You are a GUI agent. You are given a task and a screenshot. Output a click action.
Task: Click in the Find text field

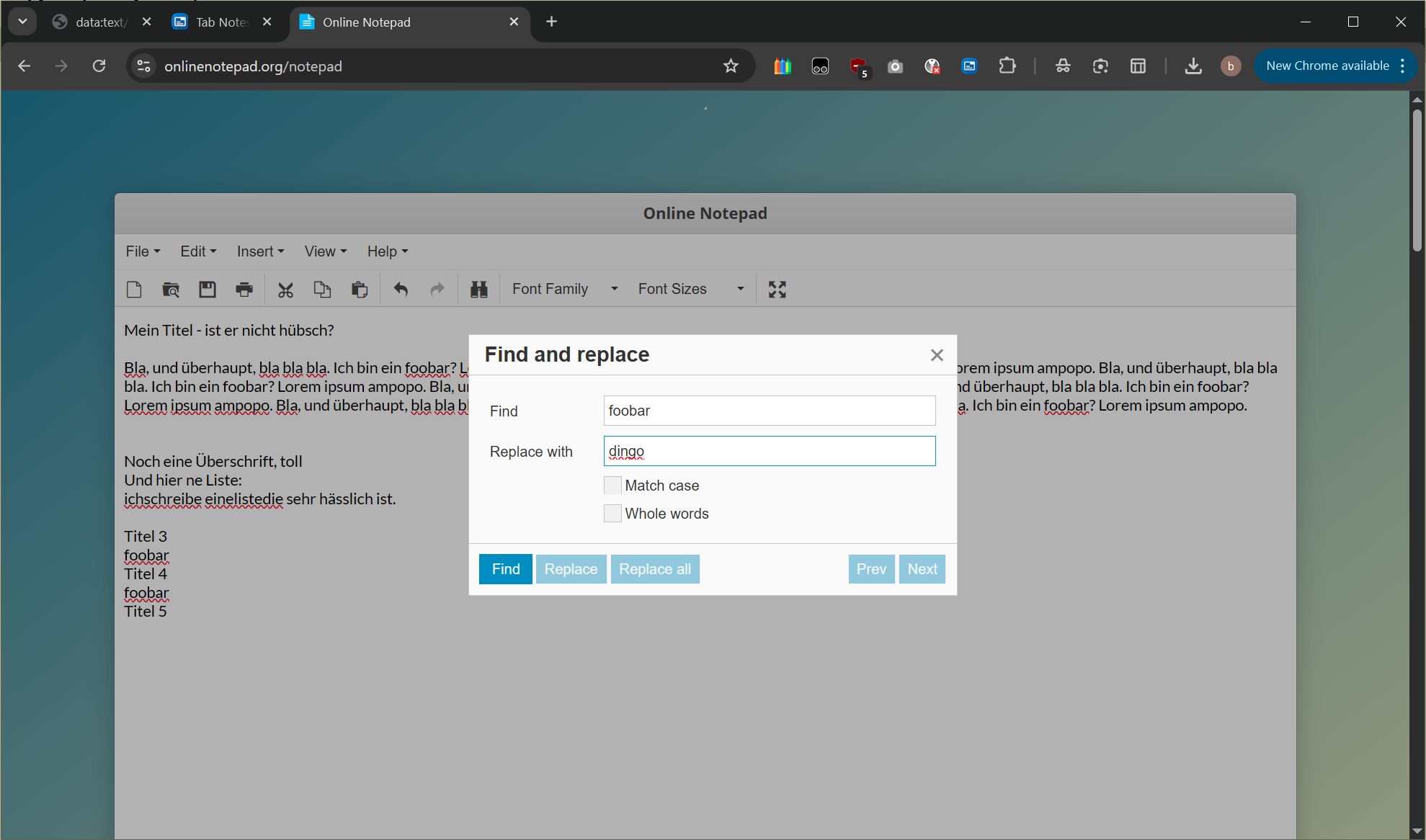pyautogui.click(x=769, y=411)
